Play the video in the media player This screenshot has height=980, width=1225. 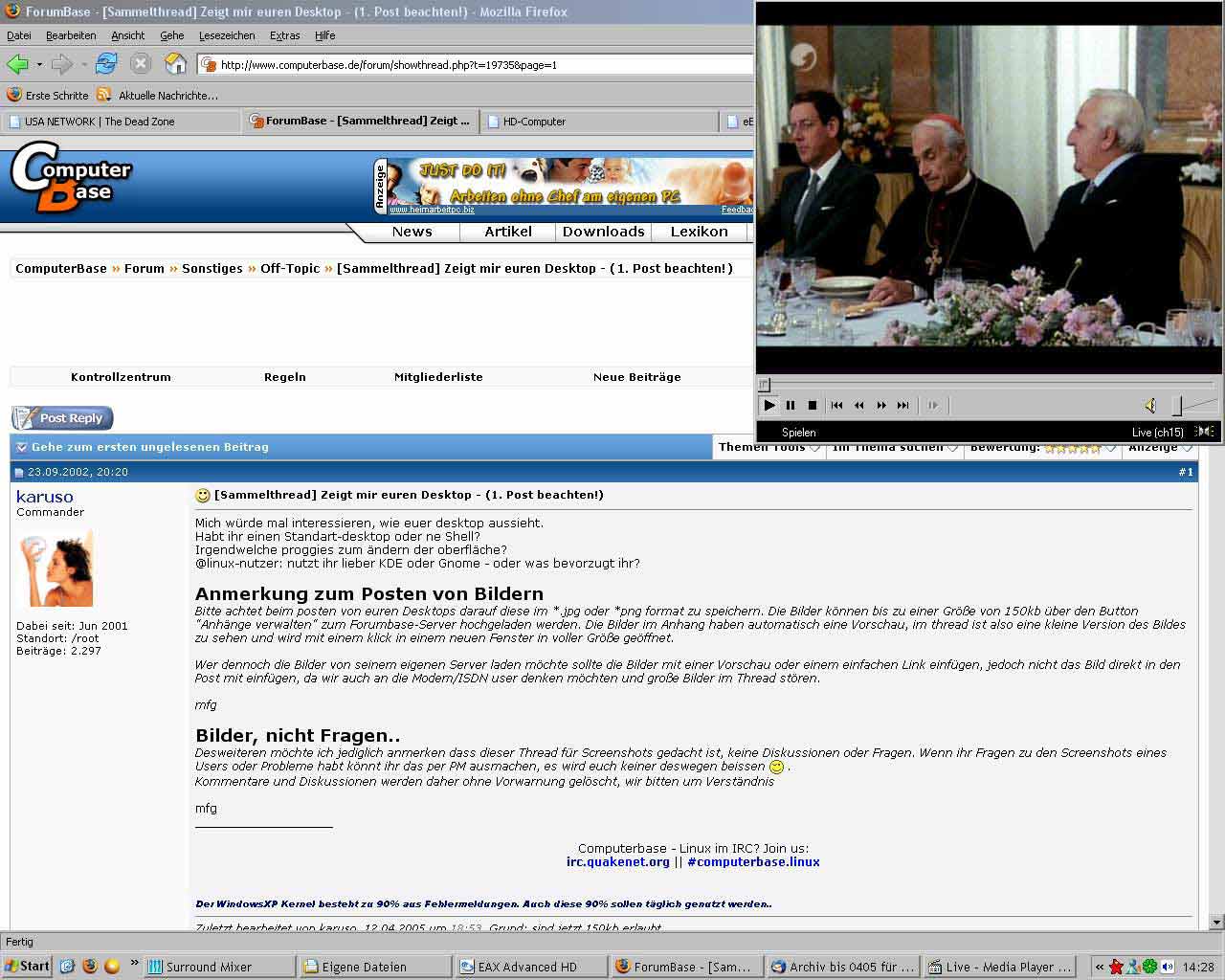coord(768,406)
